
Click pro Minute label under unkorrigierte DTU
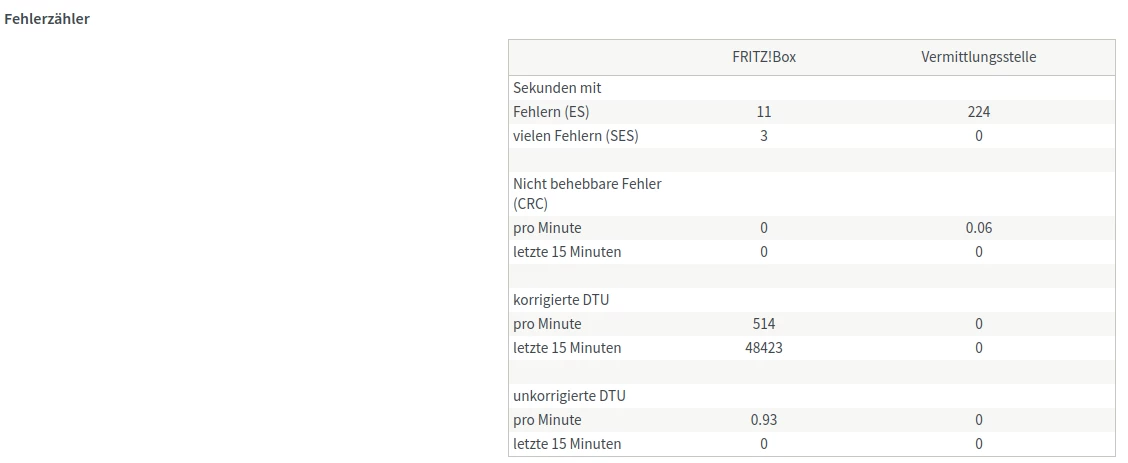tap(547, 420)
